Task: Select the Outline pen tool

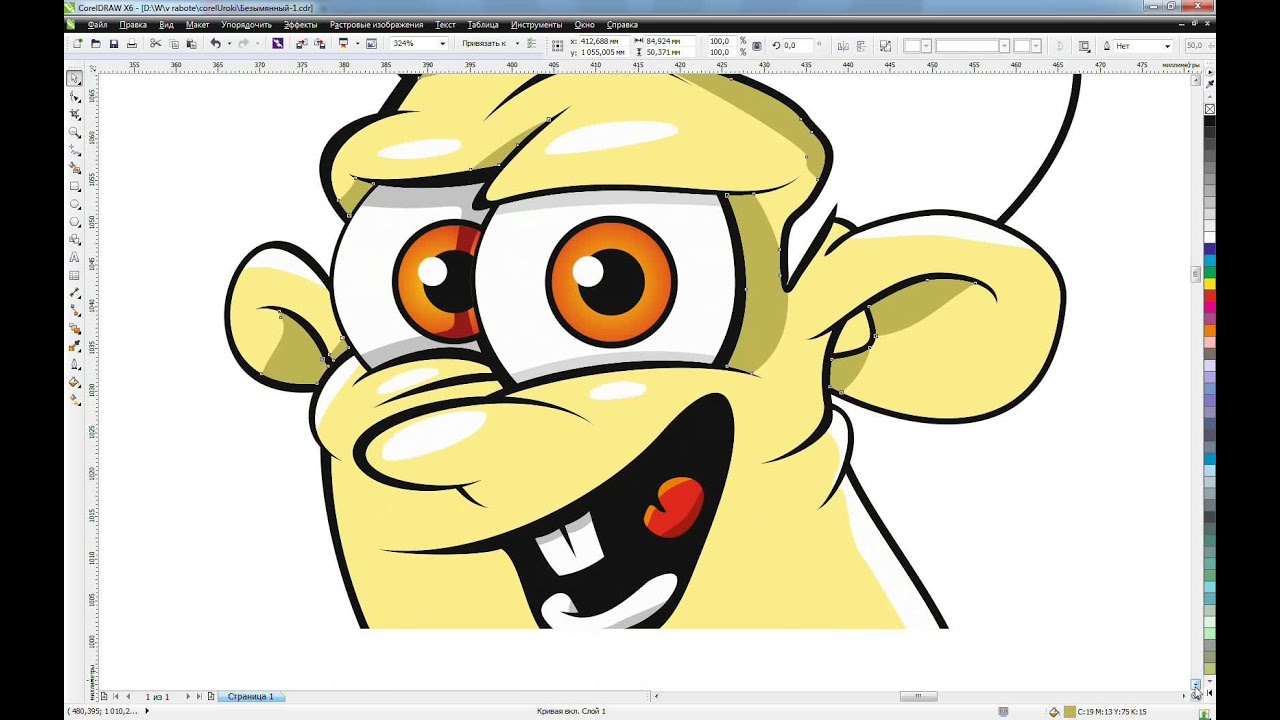Action: [x=75, y=365]
